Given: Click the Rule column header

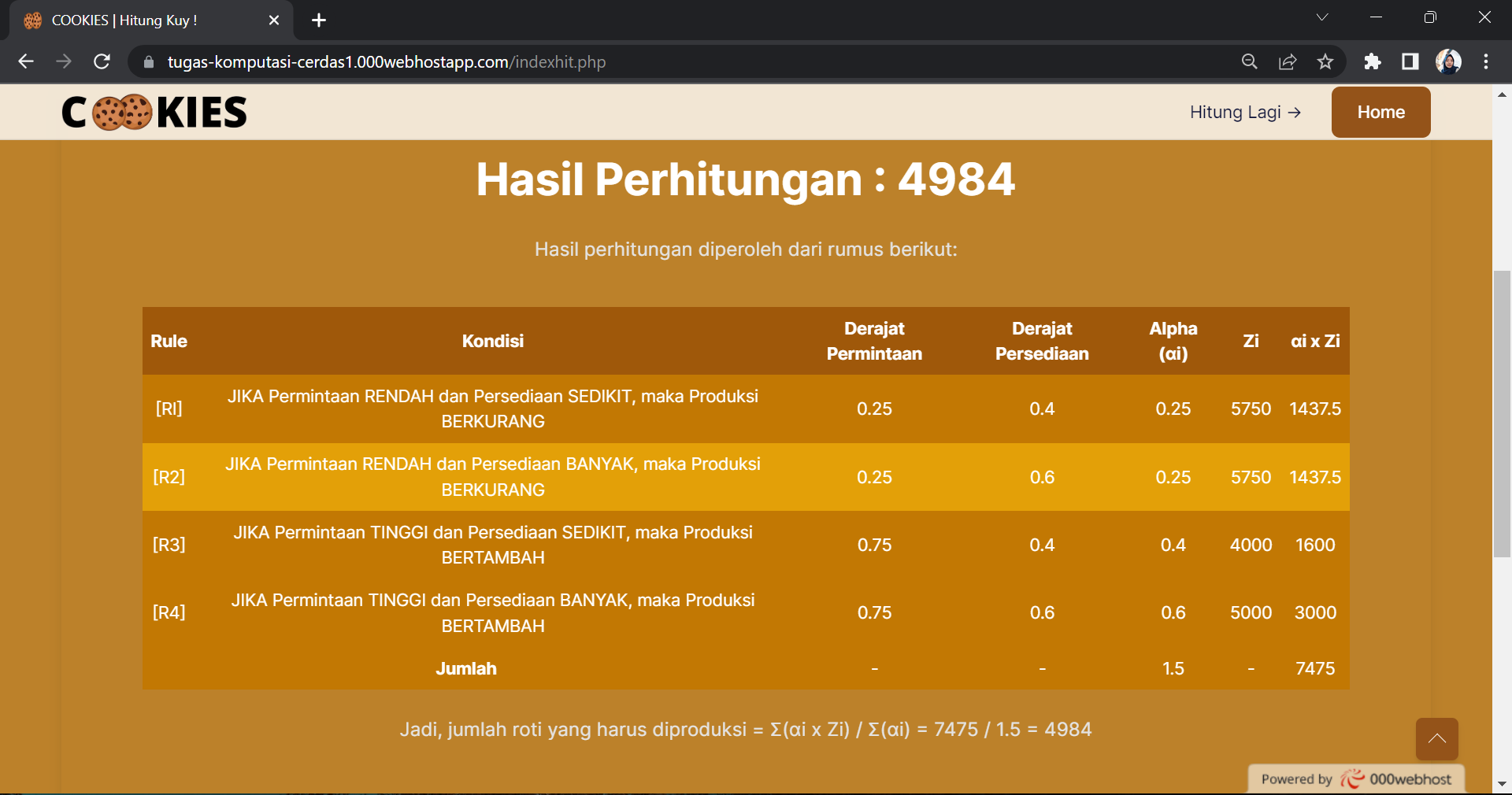Looking at the screenshot, I should click(x=169, y=341).
